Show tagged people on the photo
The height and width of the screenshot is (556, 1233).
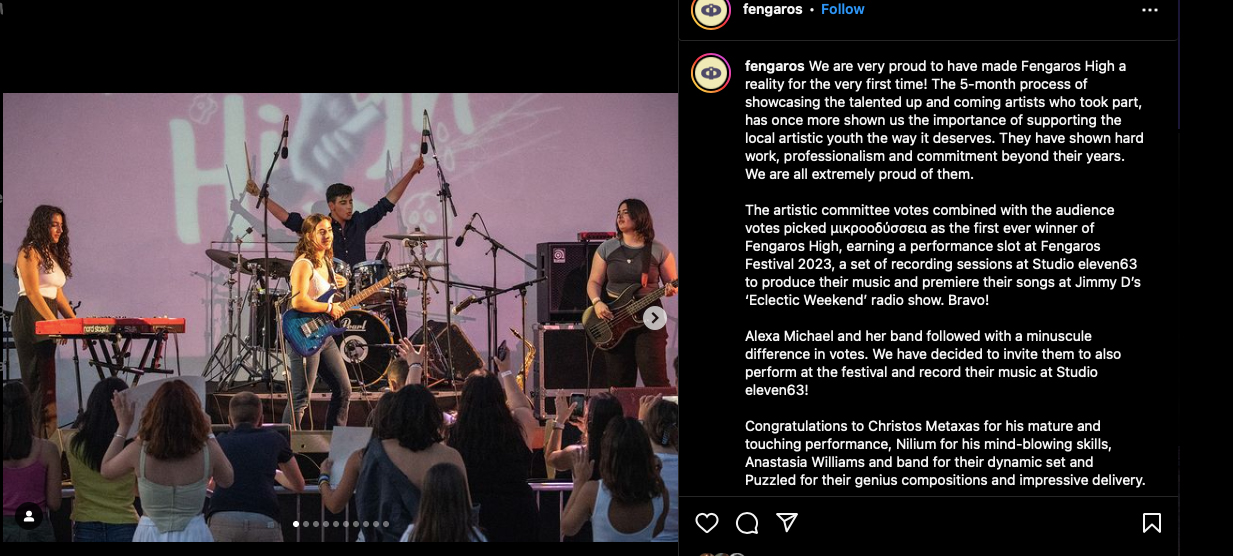(29, 516)
